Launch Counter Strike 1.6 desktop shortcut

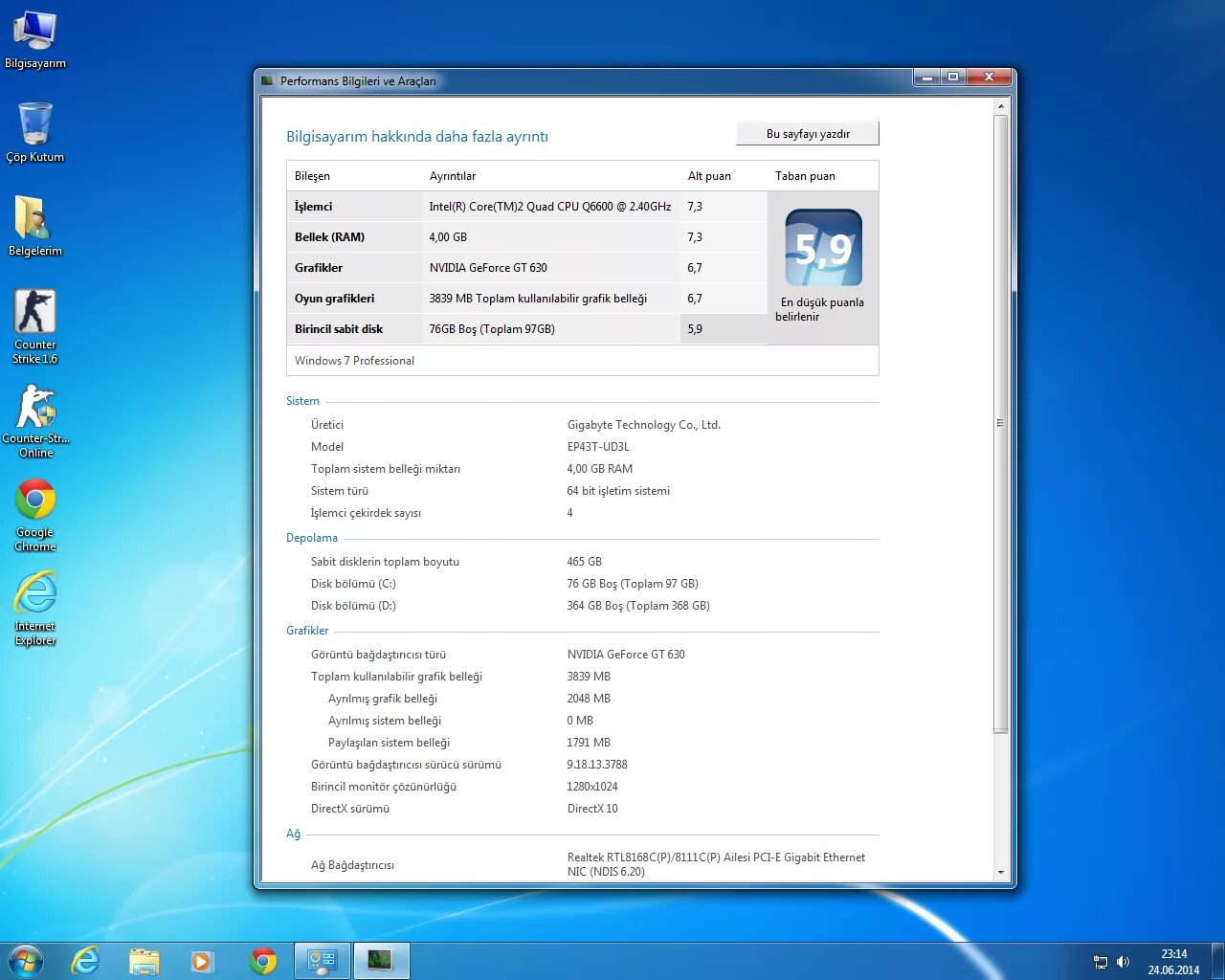[x=35, y=326]
